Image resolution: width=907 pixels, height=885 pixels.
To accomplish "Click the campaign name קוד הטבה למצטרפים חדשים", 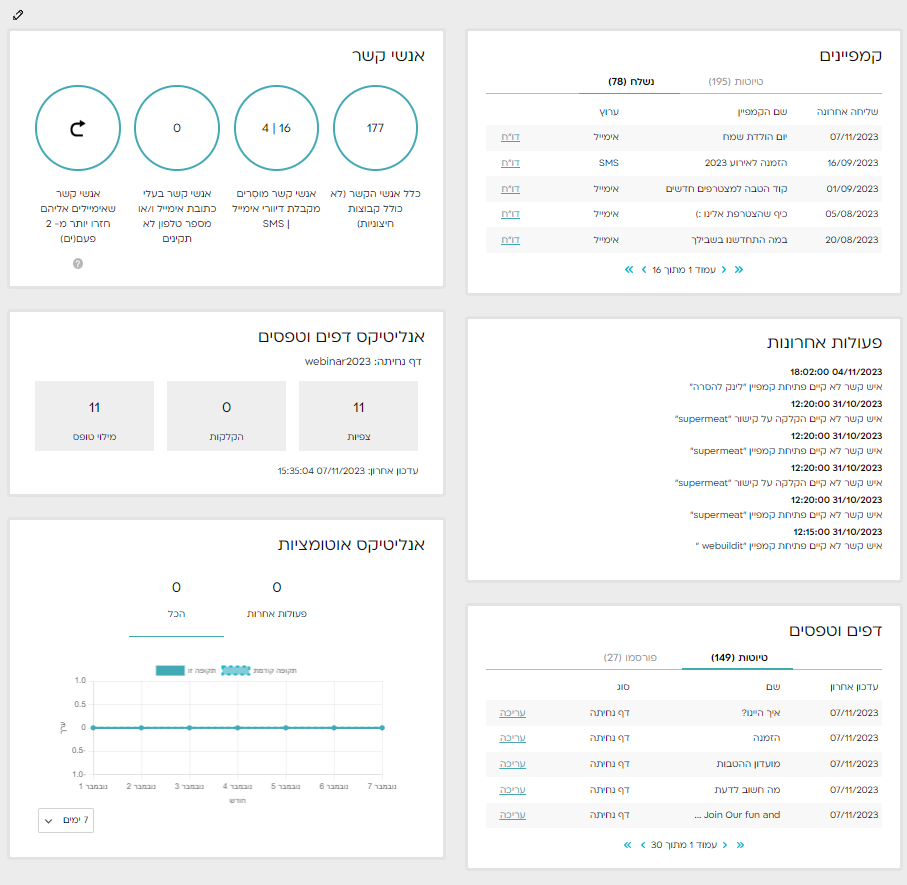I will click(x=727, y=189).
